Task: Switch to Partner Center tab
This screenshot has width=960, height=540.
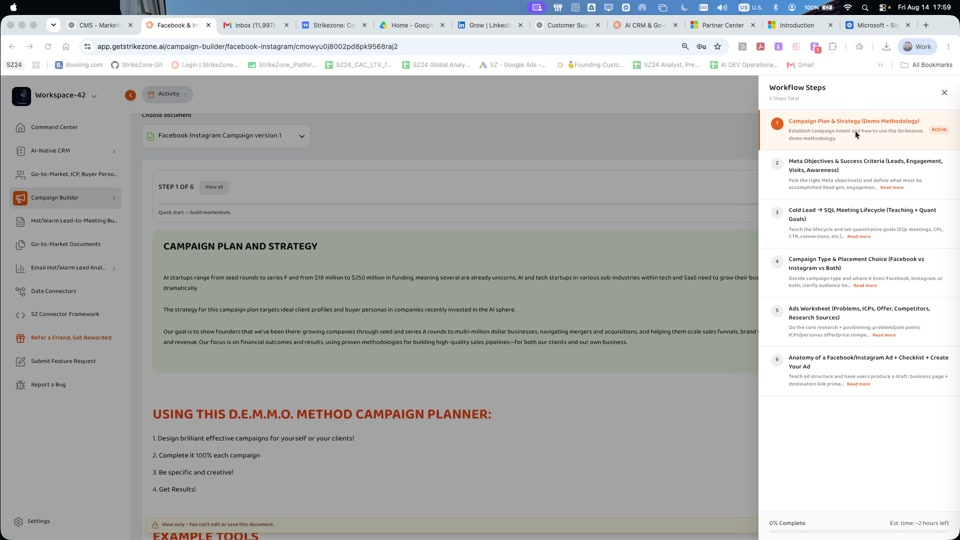Action: coord(722,25)
